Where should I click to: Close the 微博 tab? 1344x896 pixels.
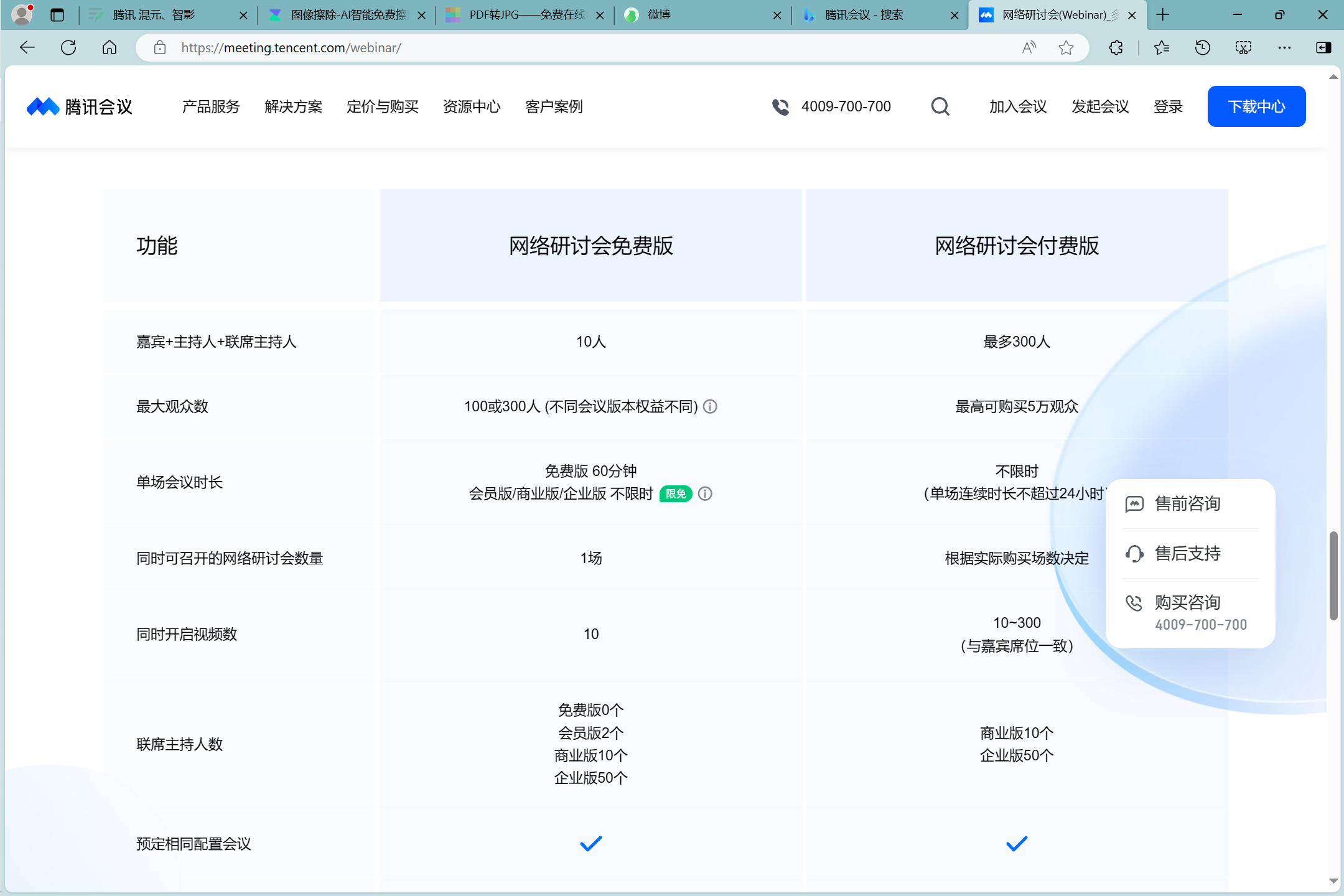click(777, 15)
